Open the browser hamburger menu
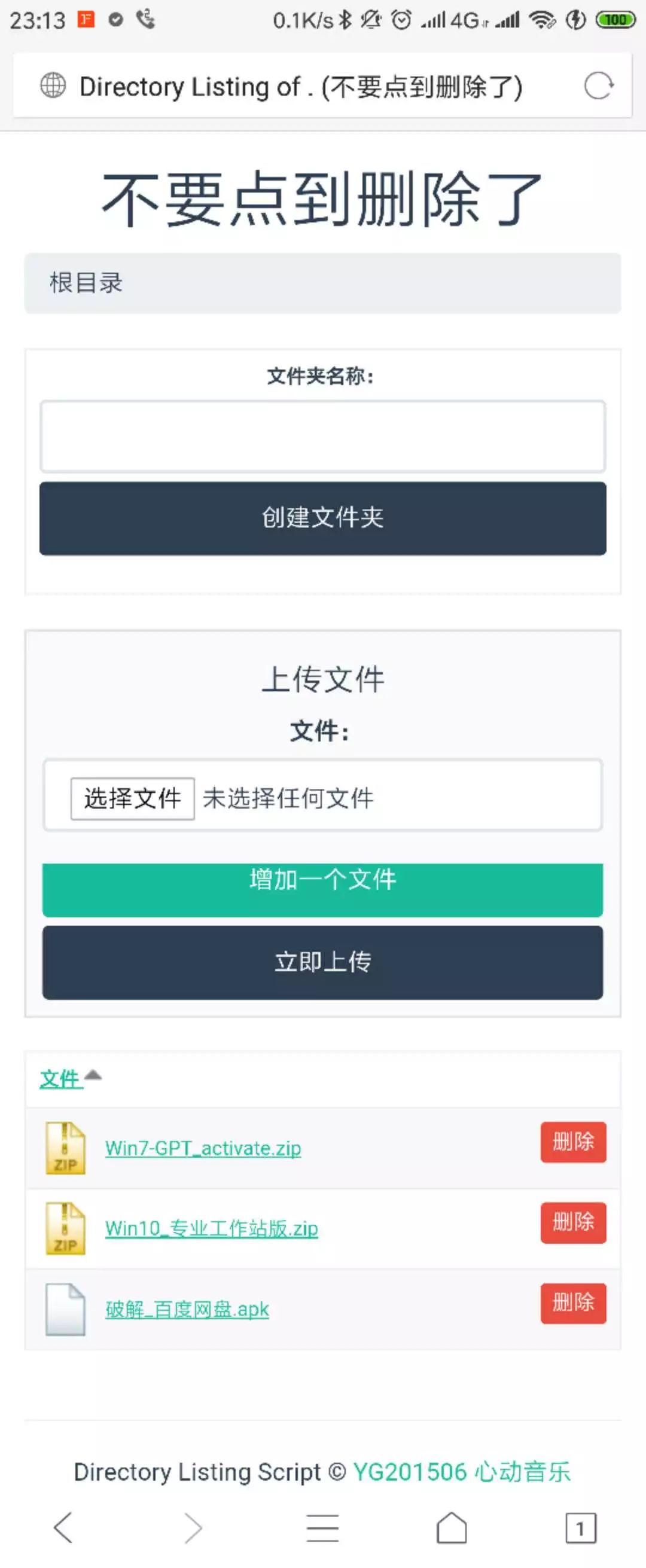The width and height of the screenshot is (646, 1568). tap(322, 1528)
